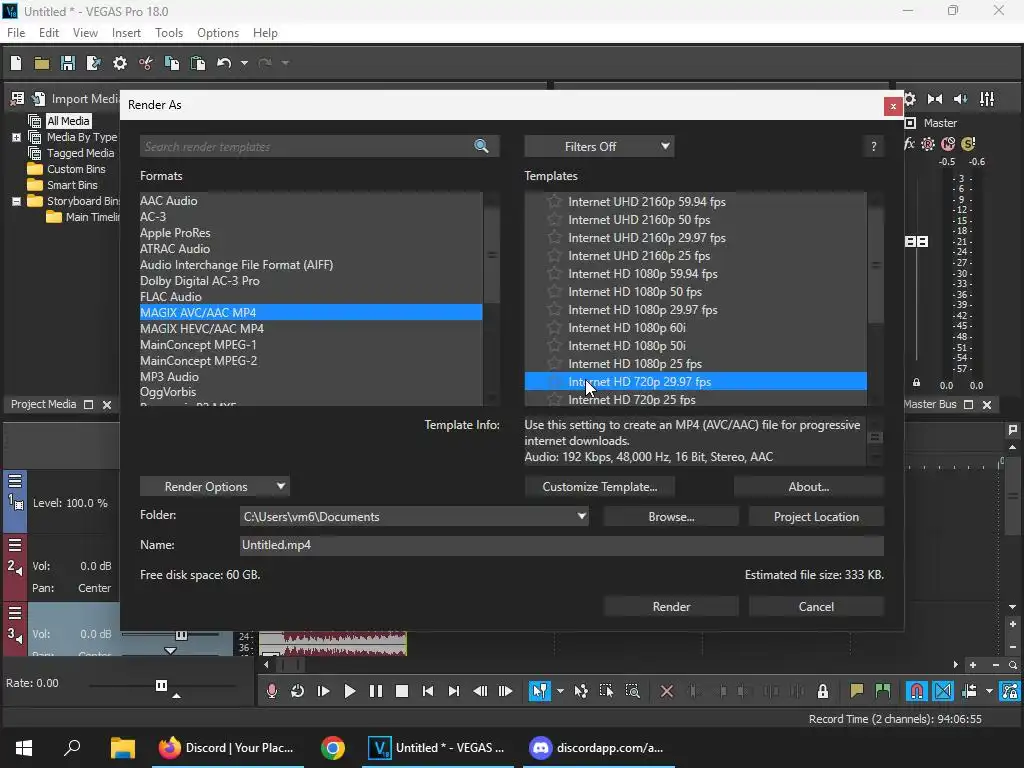Click the Project Location button
The image size is (1024, 768).
click(x=816, y=517)
